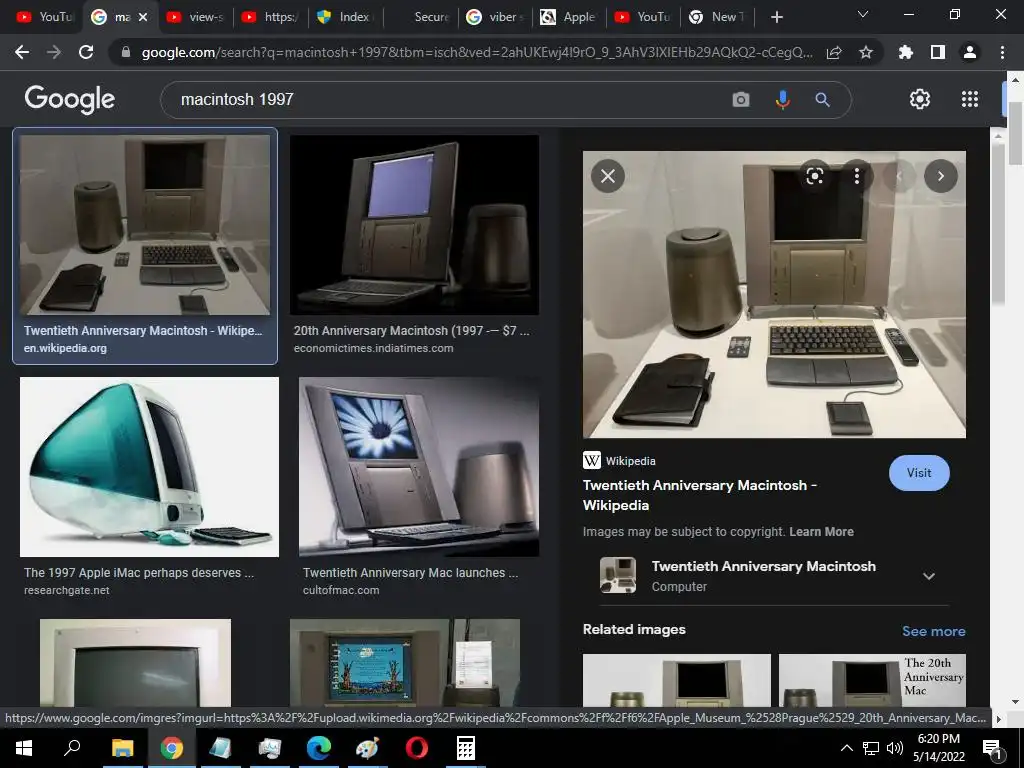Open the Chrome three-dot menu
The image size is (1024, 768).
1002,52
